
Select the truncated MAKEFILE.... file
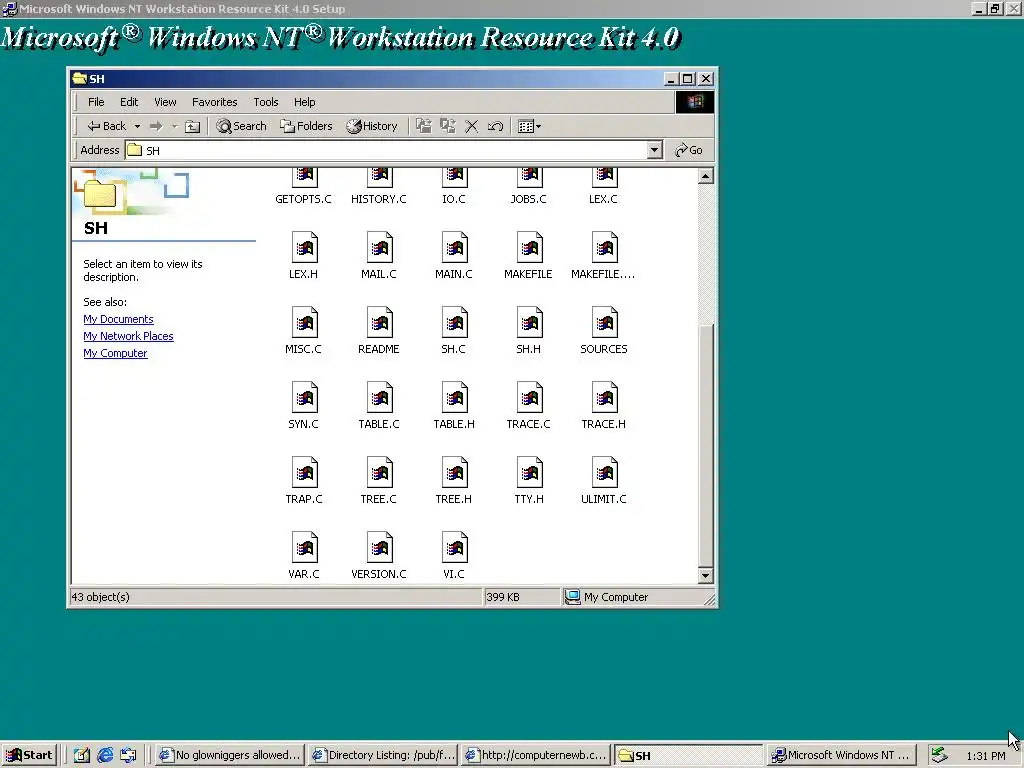tap(603, 256)
